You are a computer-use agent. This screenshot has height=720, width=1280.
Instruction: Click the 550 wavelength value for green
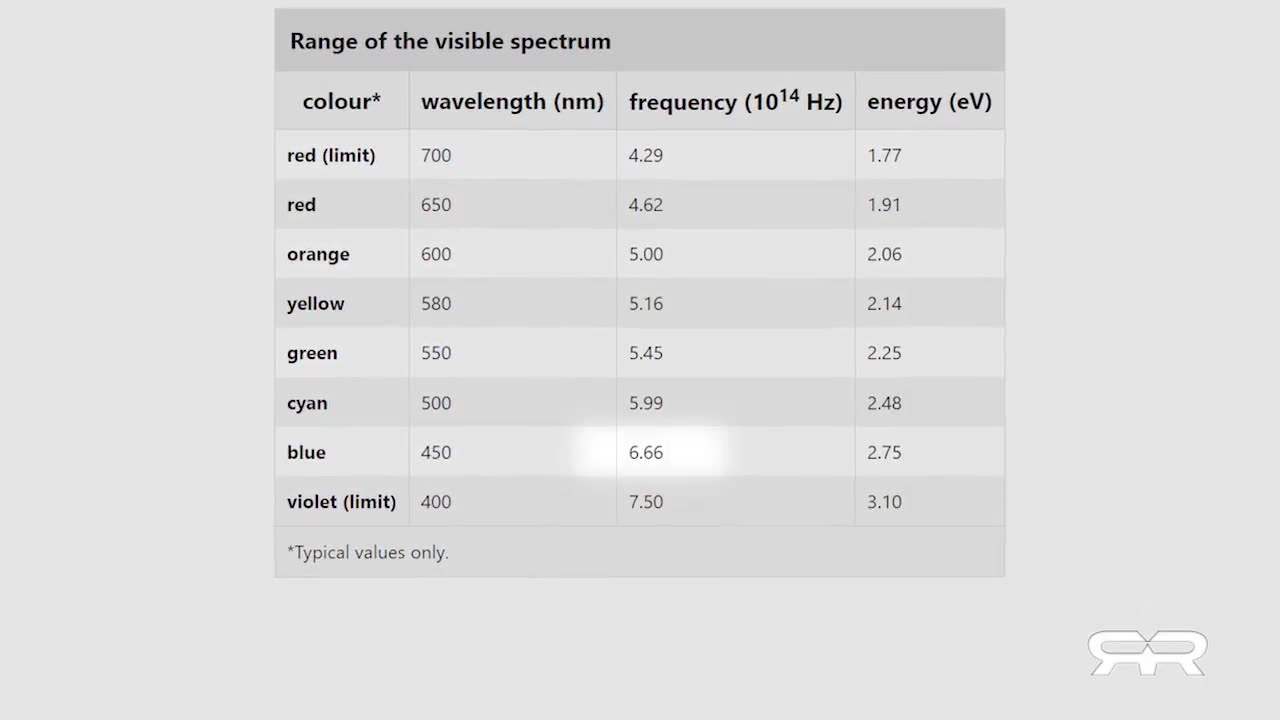pos(436,353)
